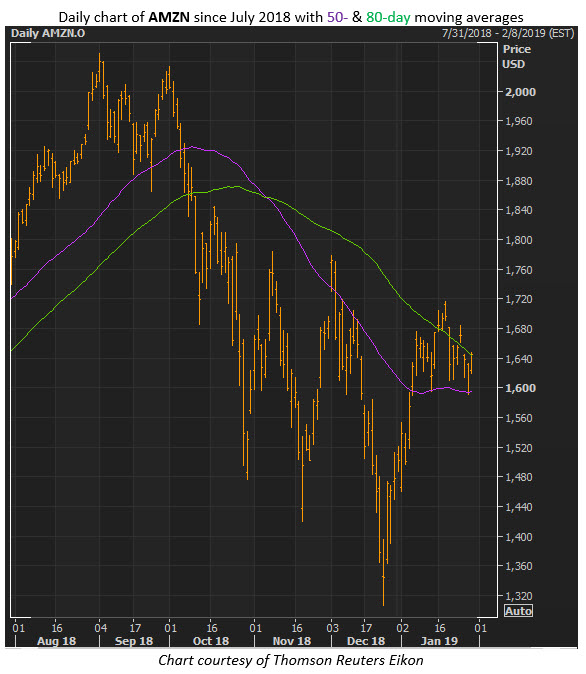Click the 1,720 price axis label
The width and height of the screenshot is (586, 674).
[519, 299]
